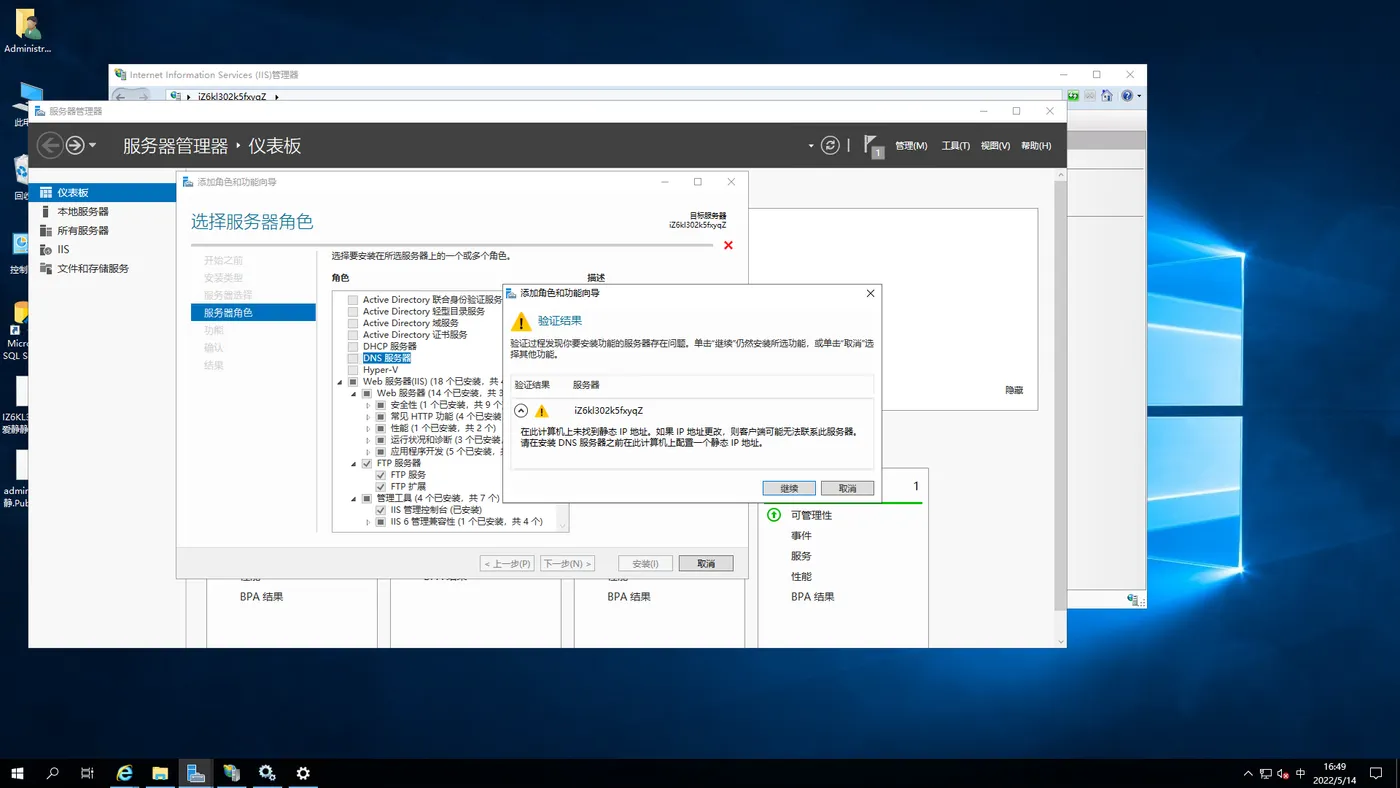Toggle the Hyper-V role checkbox
Screen dimensions: 1400x788
tap(352, 370)
